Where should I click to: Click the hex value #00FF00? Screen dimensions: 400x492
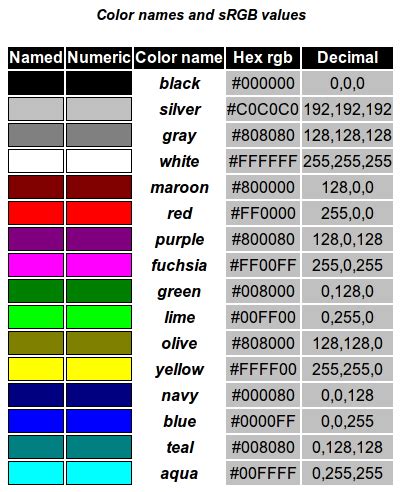tap(263, 317)
